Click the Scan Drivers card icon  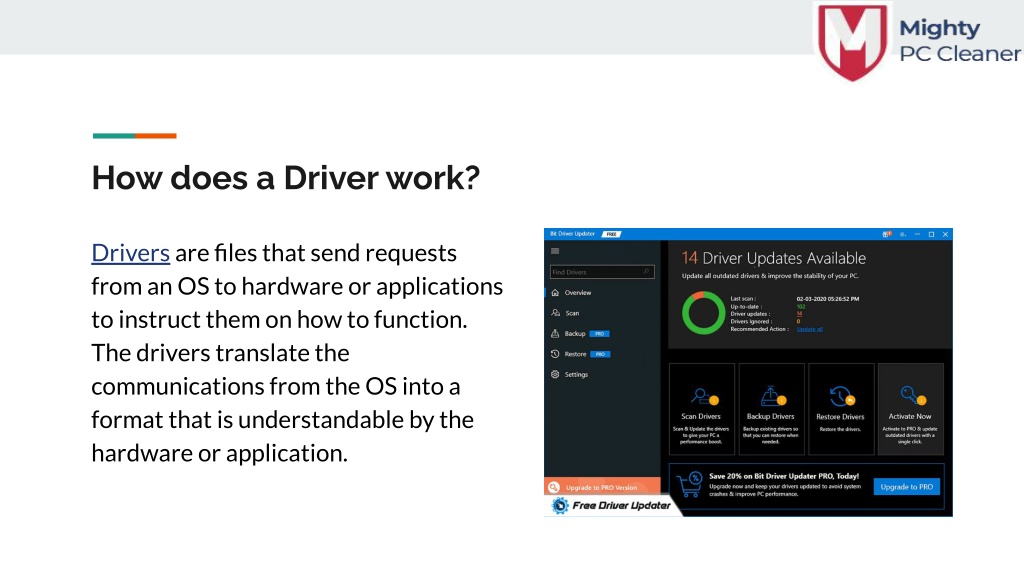[x=704, y=396]
